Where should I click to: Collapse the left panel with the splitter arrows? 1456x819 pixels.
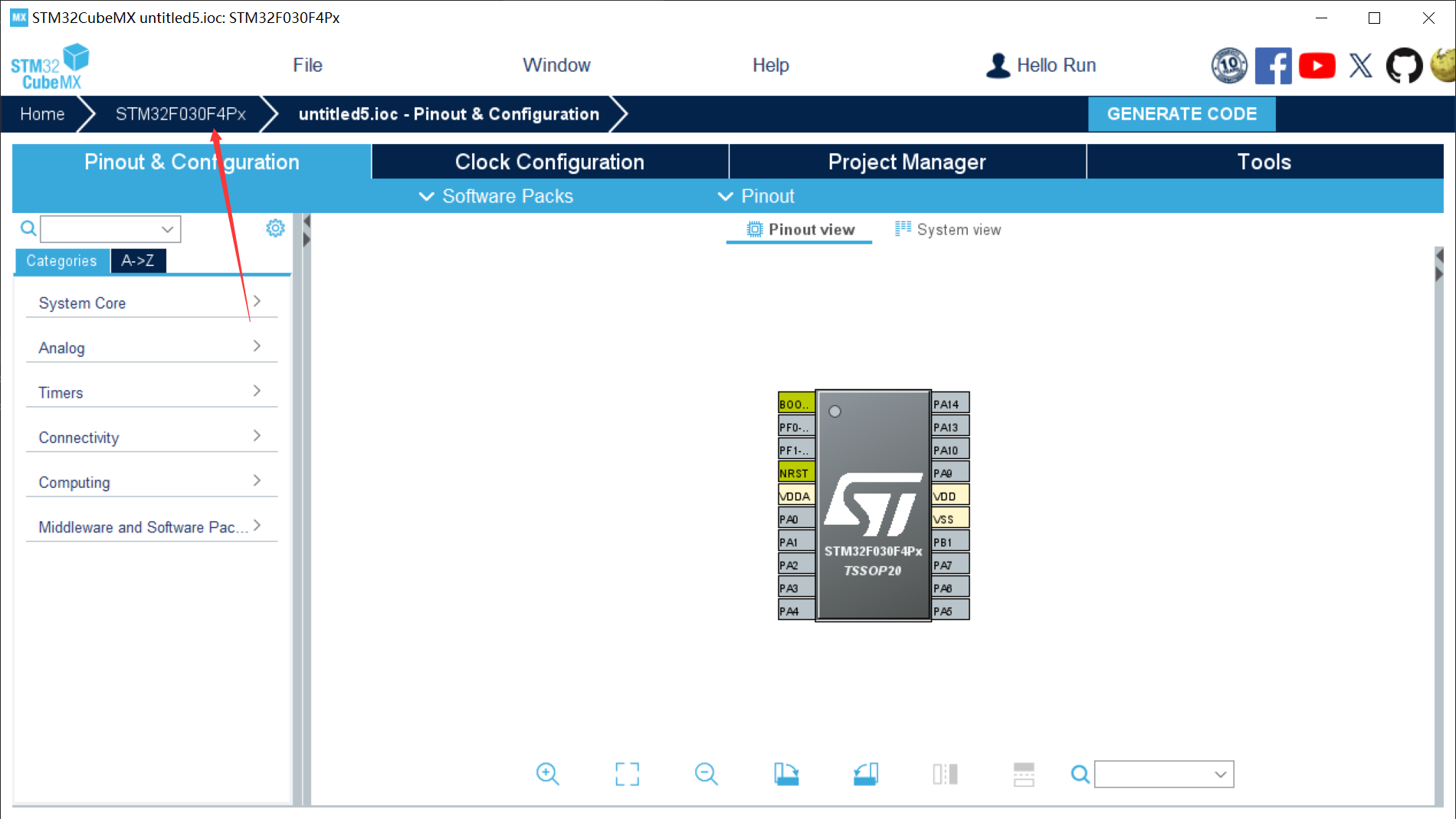click(x=307, y=231)
